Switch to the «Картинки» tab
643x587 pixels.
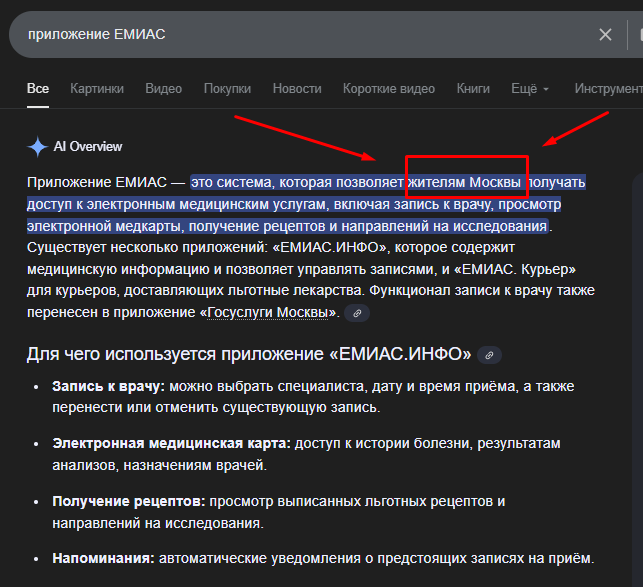tap(97, 89)
